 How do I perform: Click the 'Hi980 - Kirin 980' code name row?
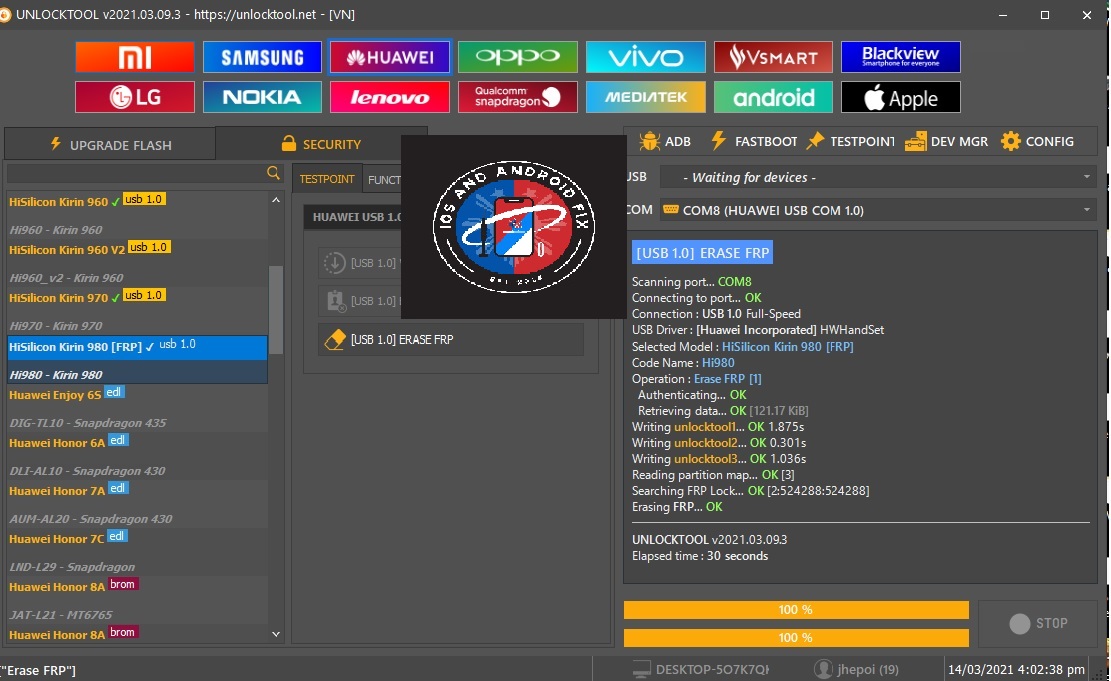click(137, 374)
